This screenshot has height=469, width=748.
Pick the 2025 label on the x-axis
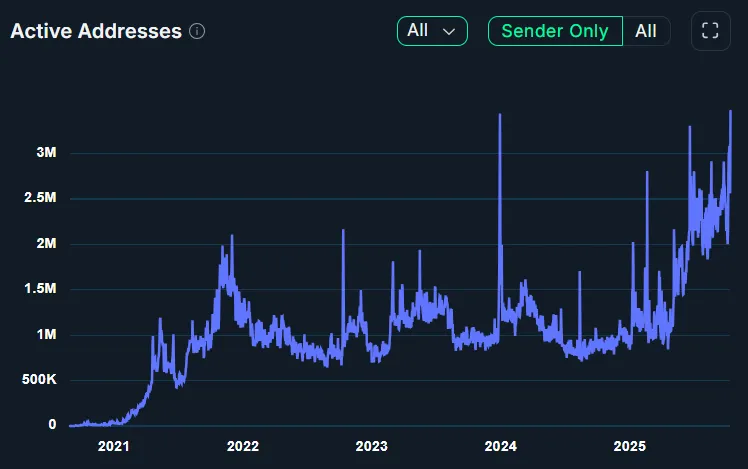[629, 446]
